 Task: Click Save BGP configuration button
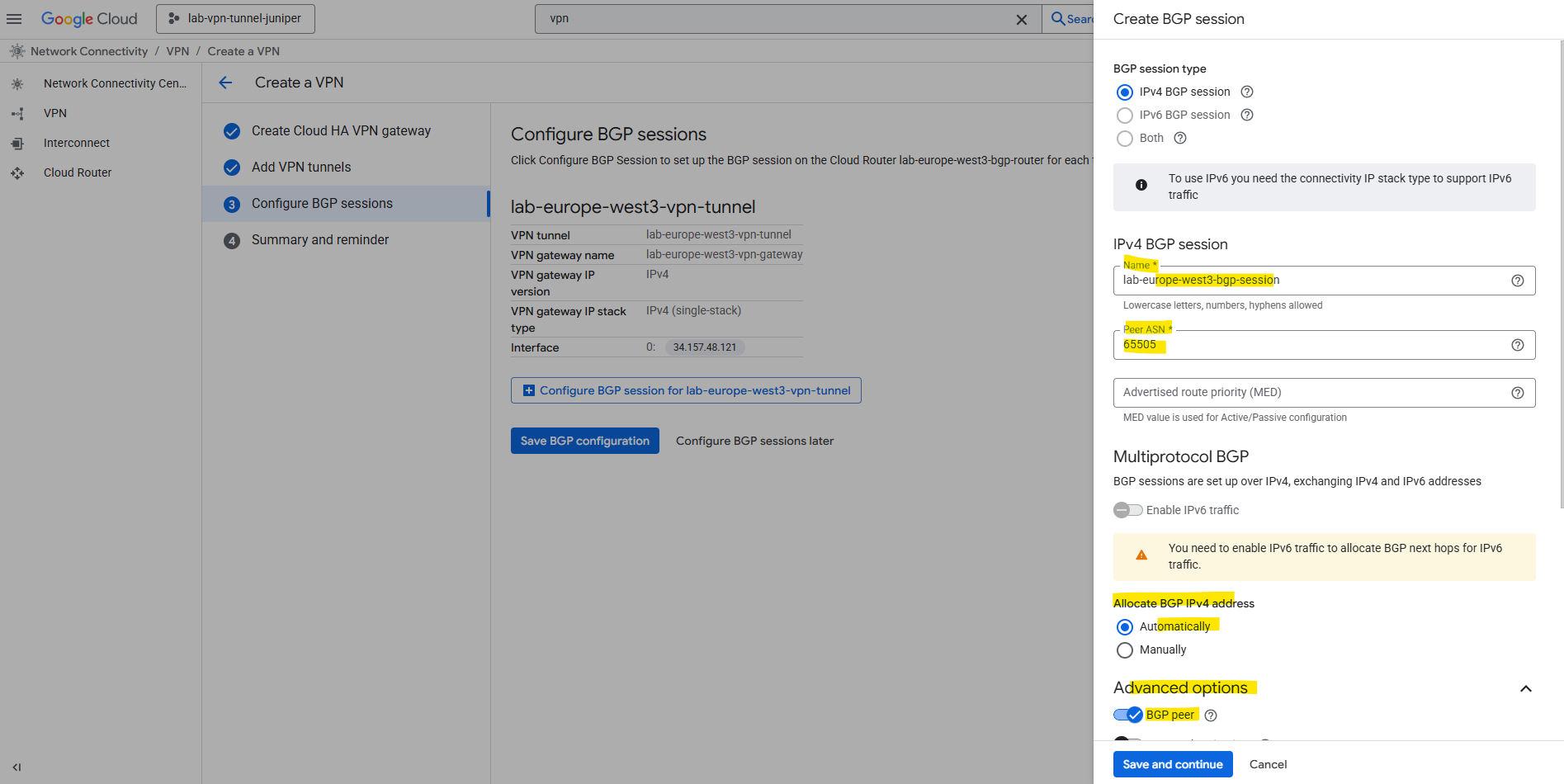[584, 441]
